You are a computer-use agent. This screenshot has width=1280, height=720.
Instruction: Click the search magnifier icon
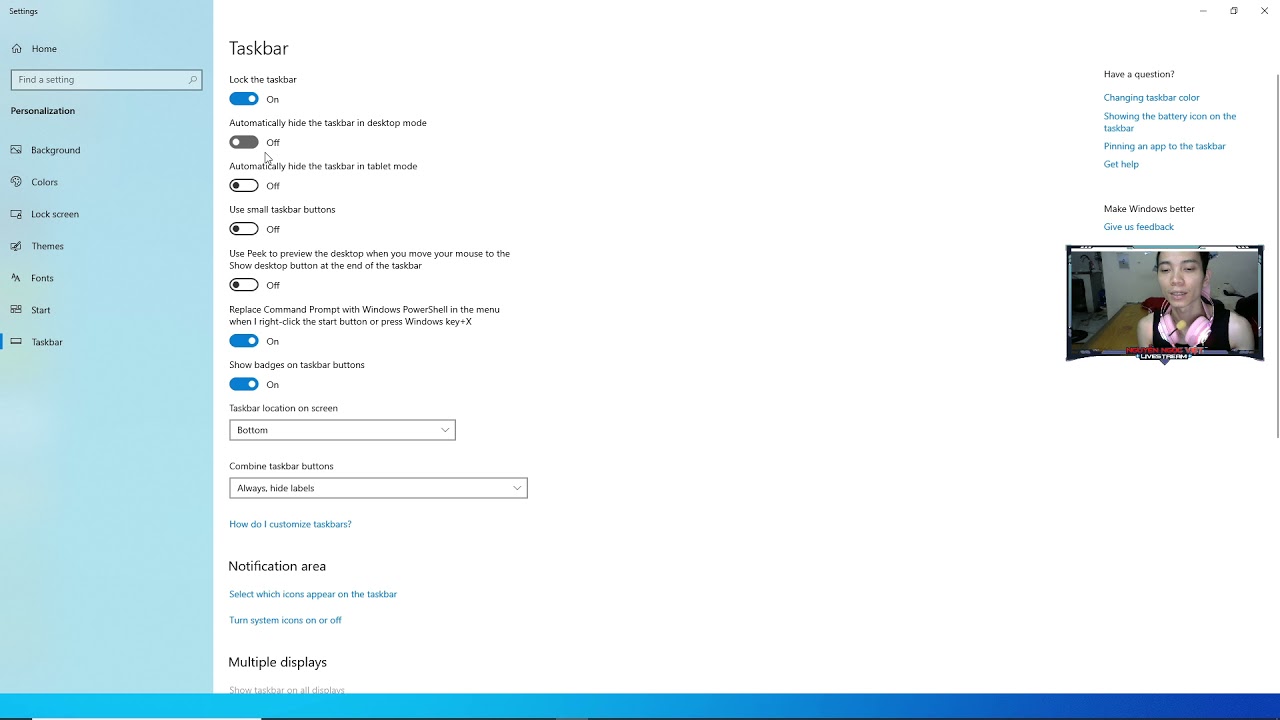(x=192, y=79)
